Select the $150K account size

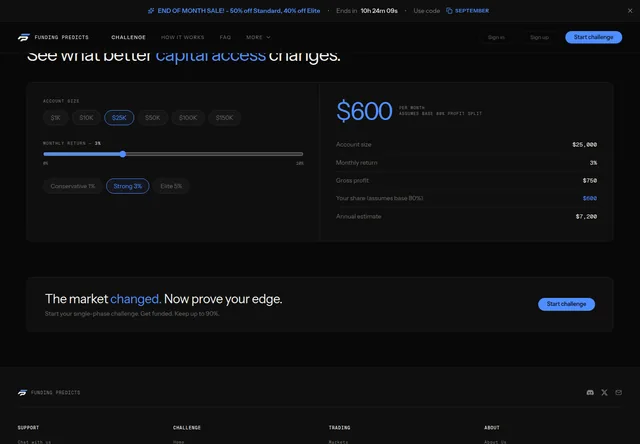(x=224, y=118)
